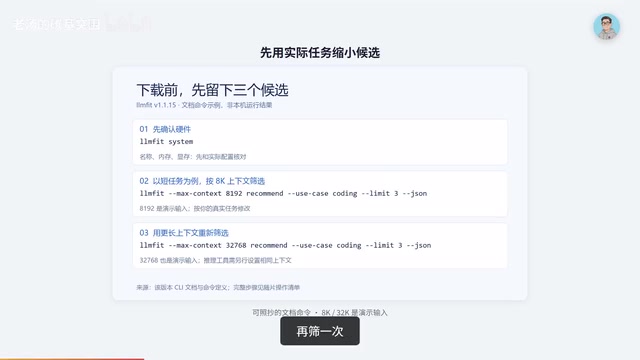The image size is (640, 360).
Task: Click the llmfit v1.1.15 version subtitle
Action: (204, 105)
